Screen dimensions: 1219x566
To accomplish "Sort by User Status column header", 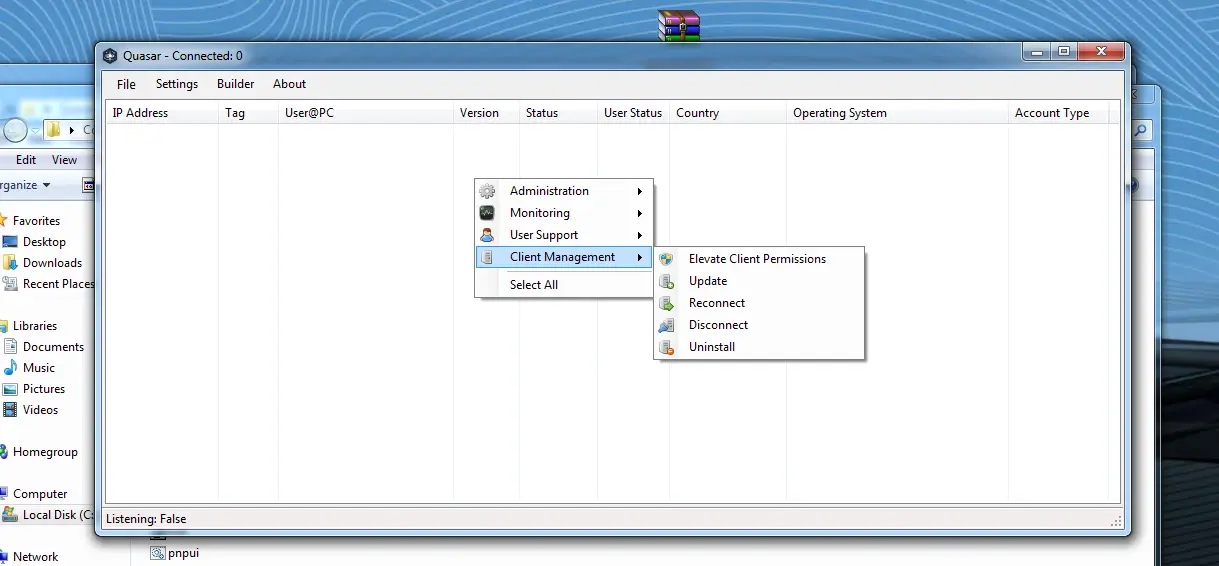I will click(633, 113).
